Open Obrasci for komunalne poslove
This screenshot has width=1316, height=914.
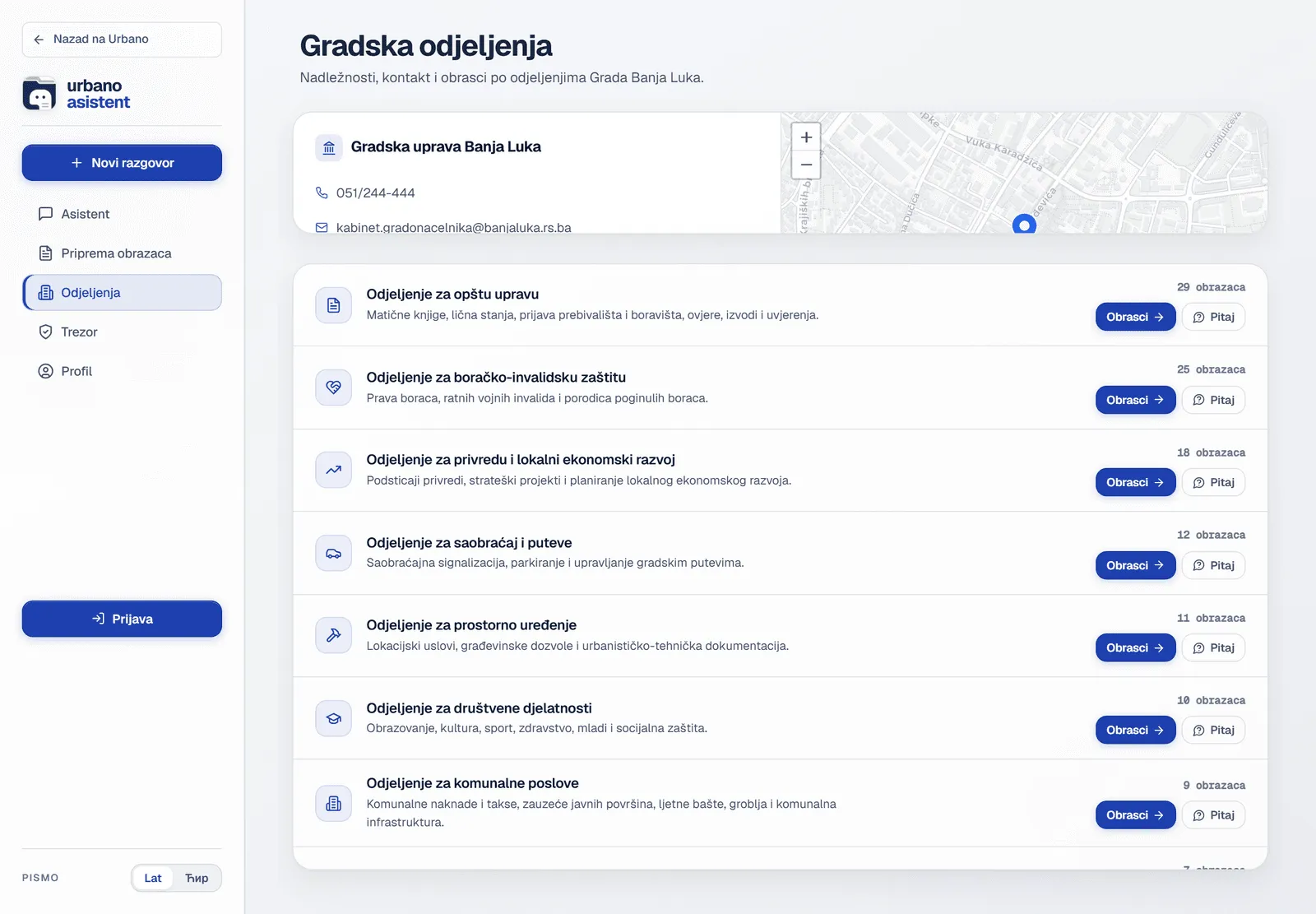1135,815
